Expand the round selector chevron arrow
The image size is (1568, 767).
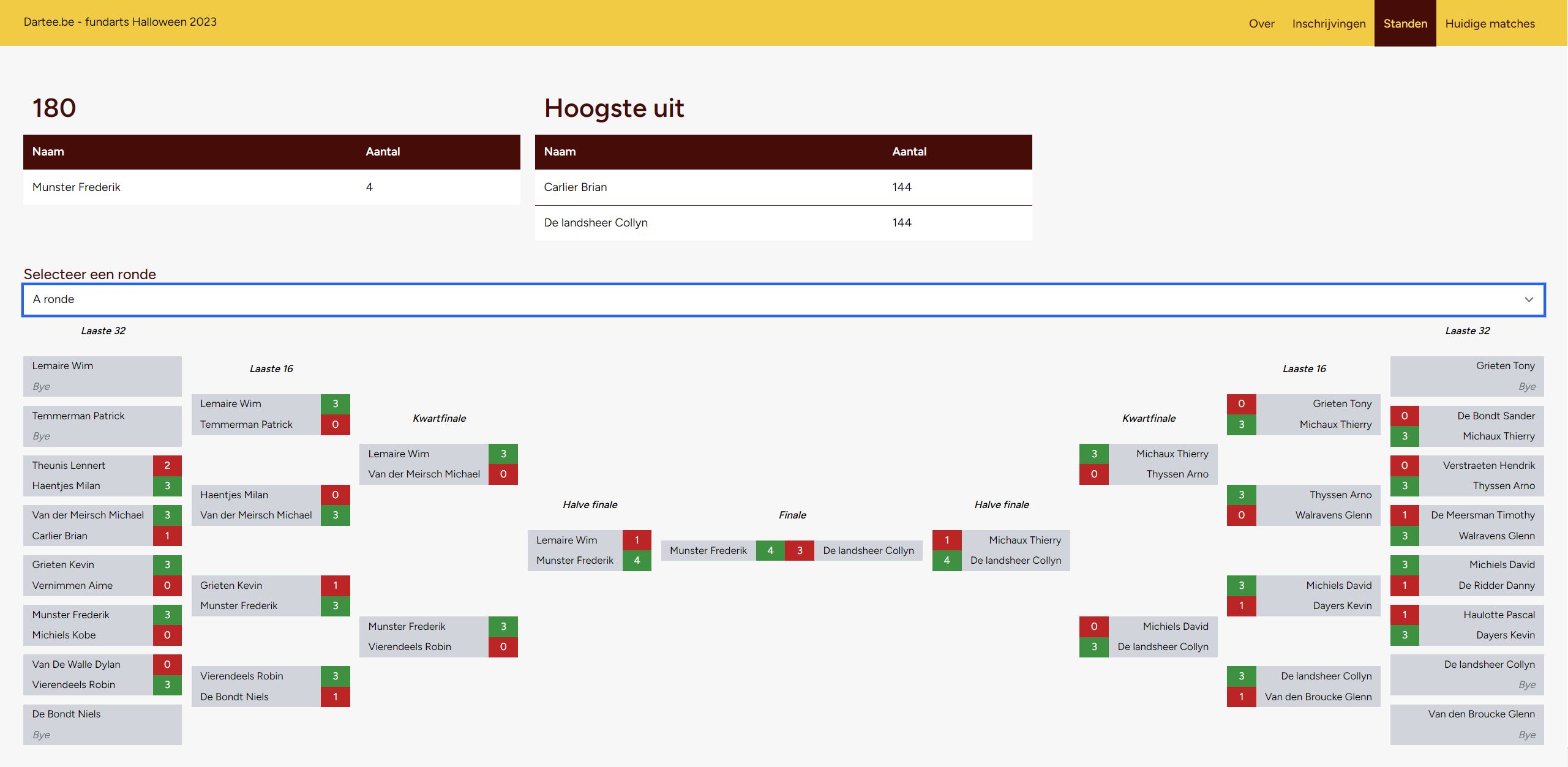click(1528, 299)
